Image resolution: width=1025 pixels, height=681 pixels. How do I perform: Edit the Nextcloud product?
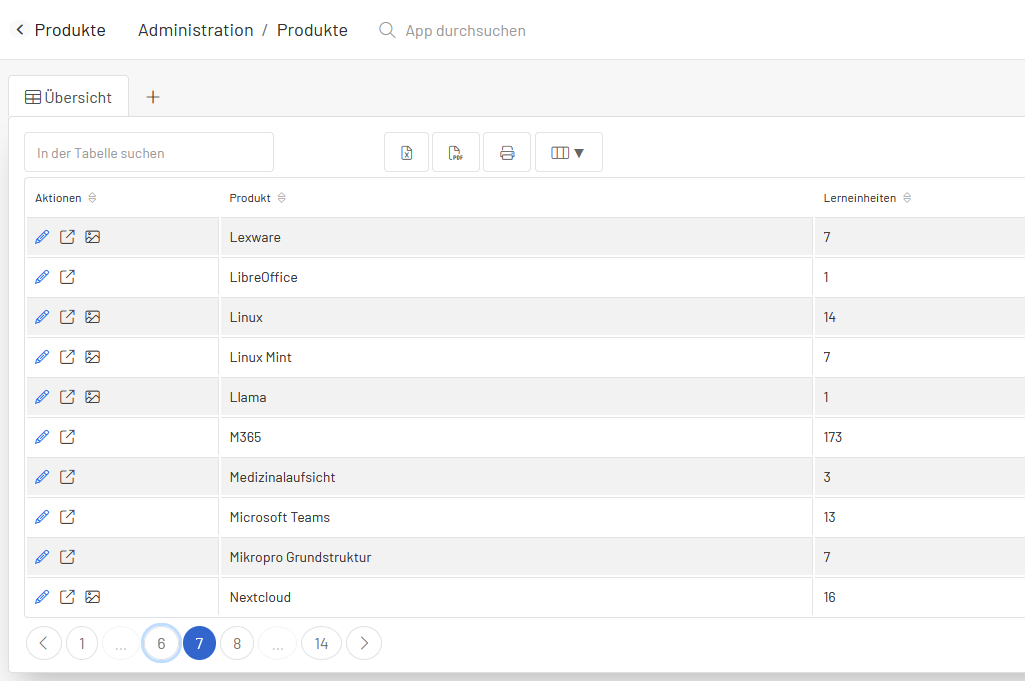[x=42, y=597]
